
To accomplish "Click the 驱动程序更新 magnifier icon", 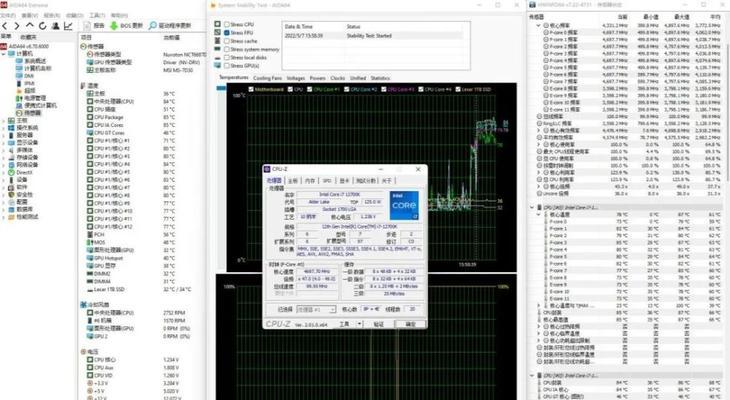I will pos(152,26).
